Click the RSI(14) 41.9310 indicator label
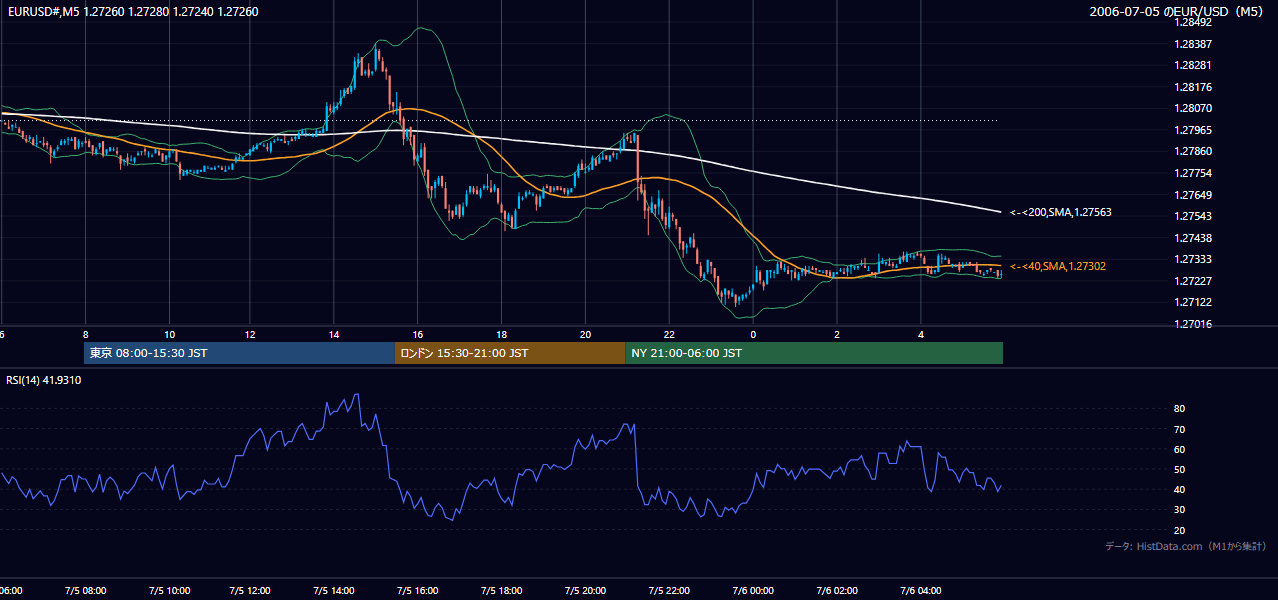The height and width of the screenshot is (600, 1278). coord(44,380)
